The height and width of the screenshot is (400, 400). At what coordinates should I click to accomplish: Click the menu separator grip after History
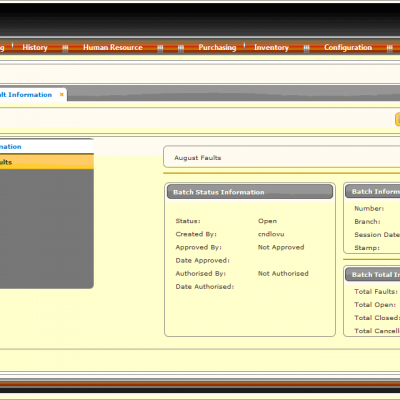pyautogui.click(x=65, y=49)
